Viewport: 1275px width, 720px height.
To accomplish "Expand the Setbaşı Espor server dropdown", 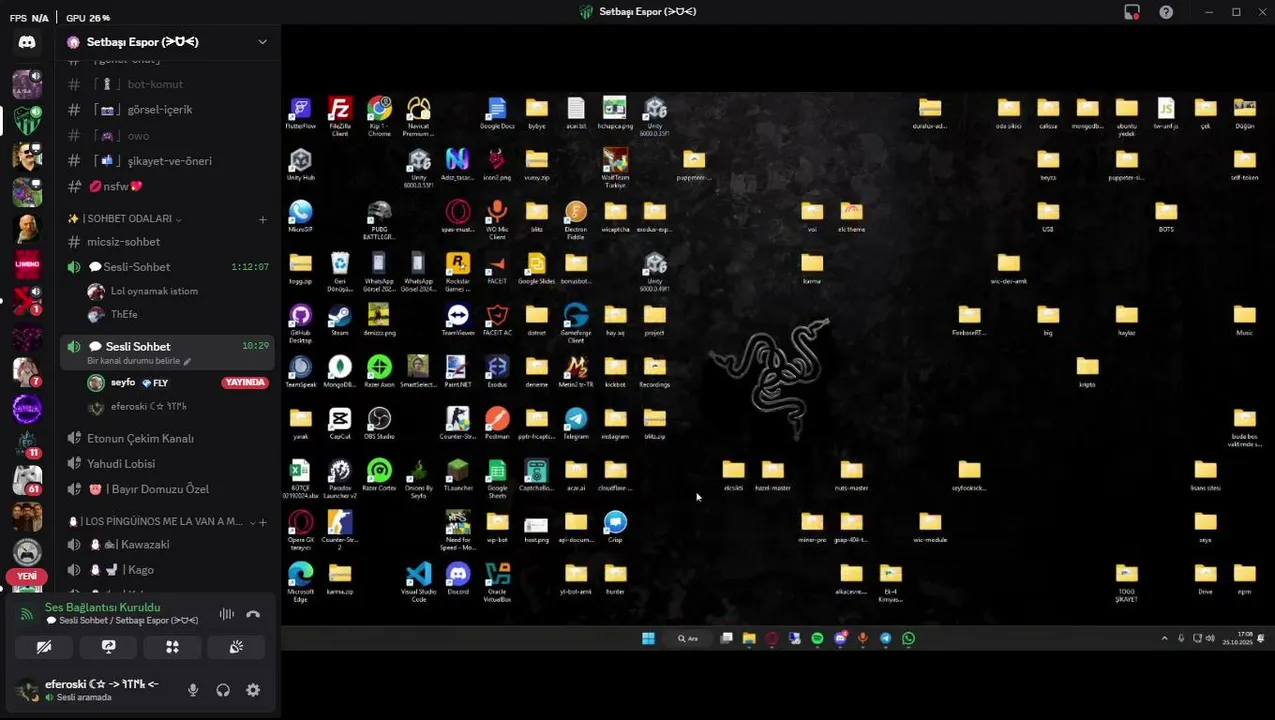I will tap(262, 42).
